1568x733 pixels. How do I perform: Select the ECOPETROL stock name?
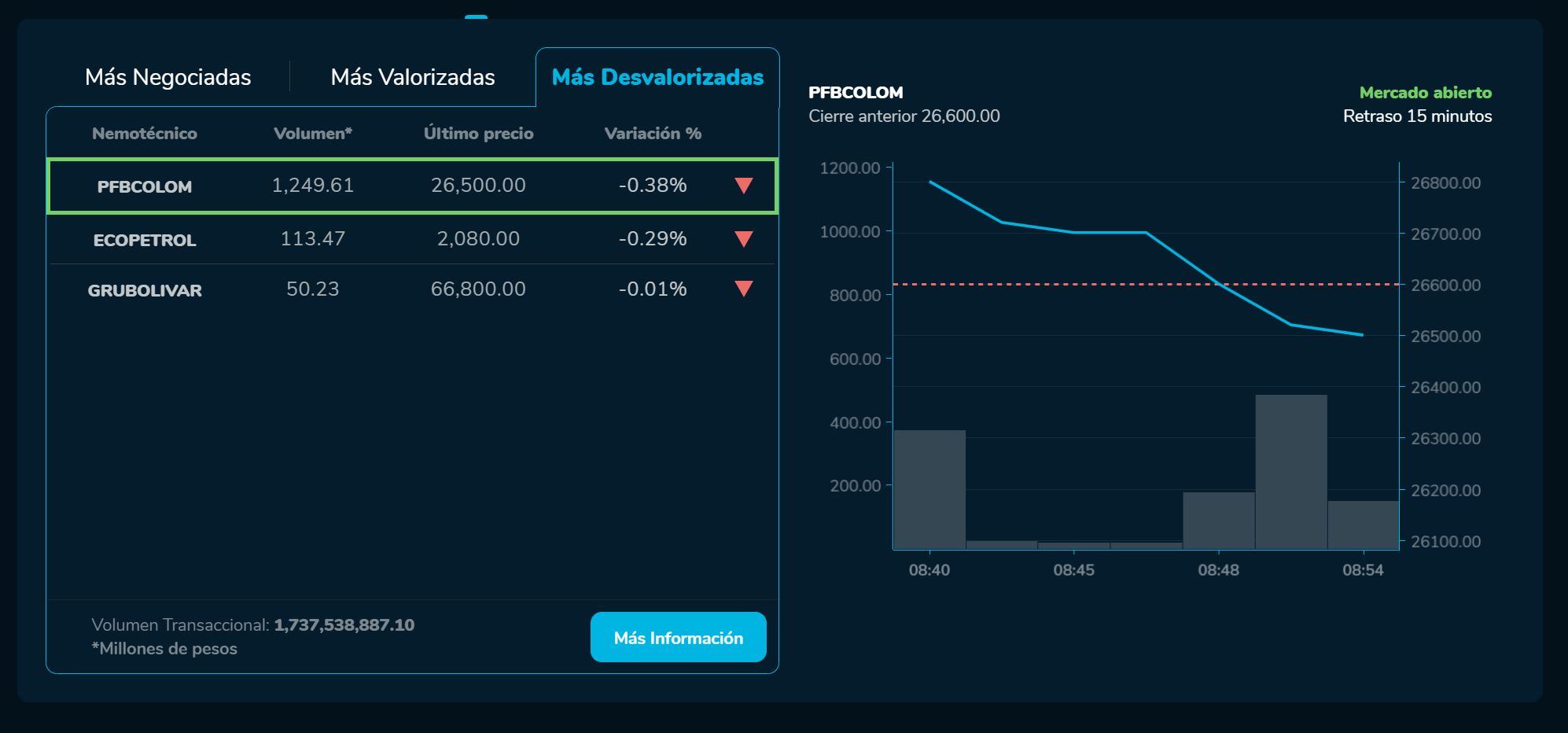(x=145, y=240)
